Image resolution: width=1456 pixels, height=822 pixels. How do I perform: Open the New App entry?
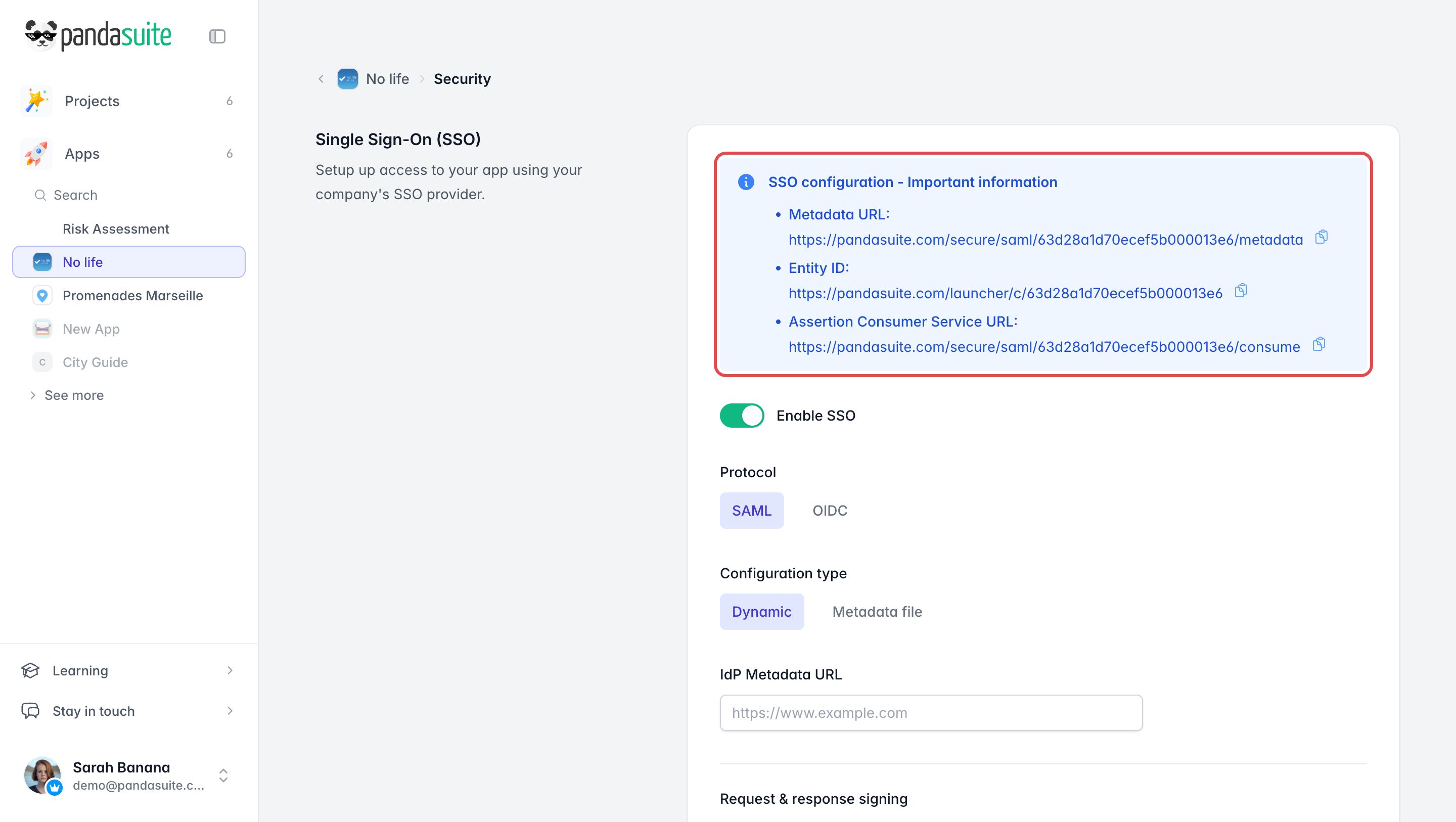(x=128, y=329)
